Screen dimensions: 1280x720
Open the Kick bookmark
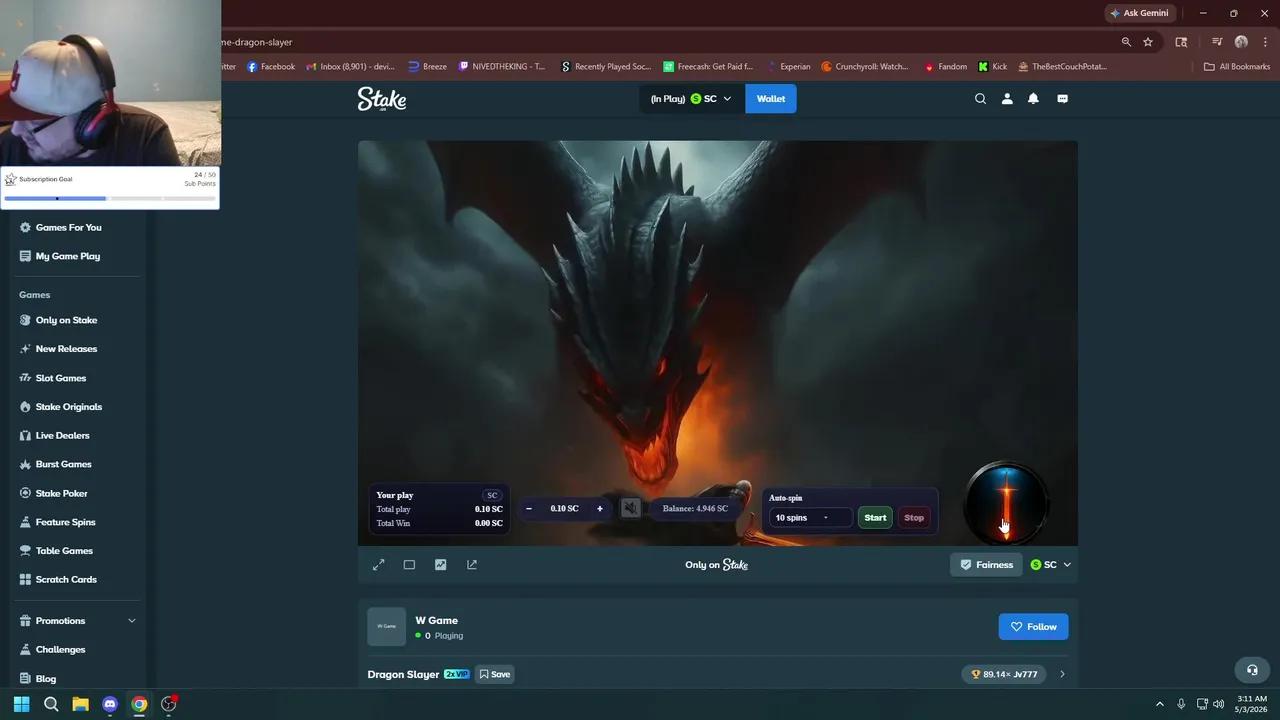pos(993,67)
